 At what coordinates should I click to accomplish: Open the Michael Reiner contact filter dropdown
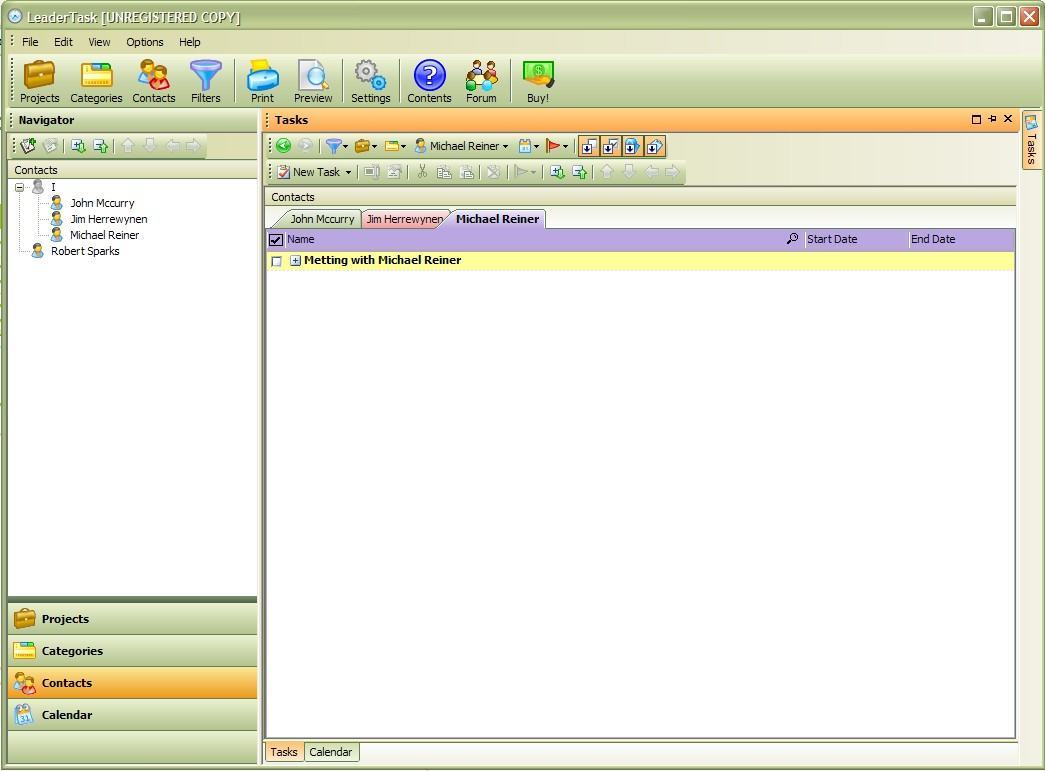461,146
